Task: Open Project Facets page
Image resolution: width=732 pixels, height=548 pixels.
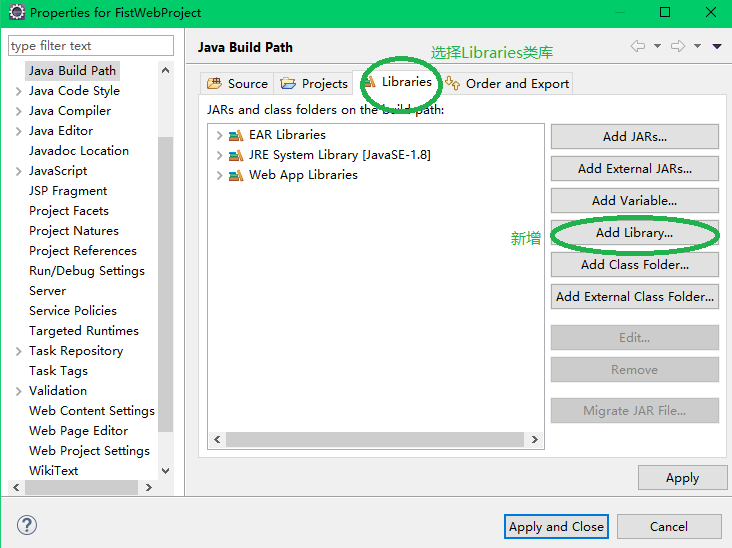Action: [69, 211]
